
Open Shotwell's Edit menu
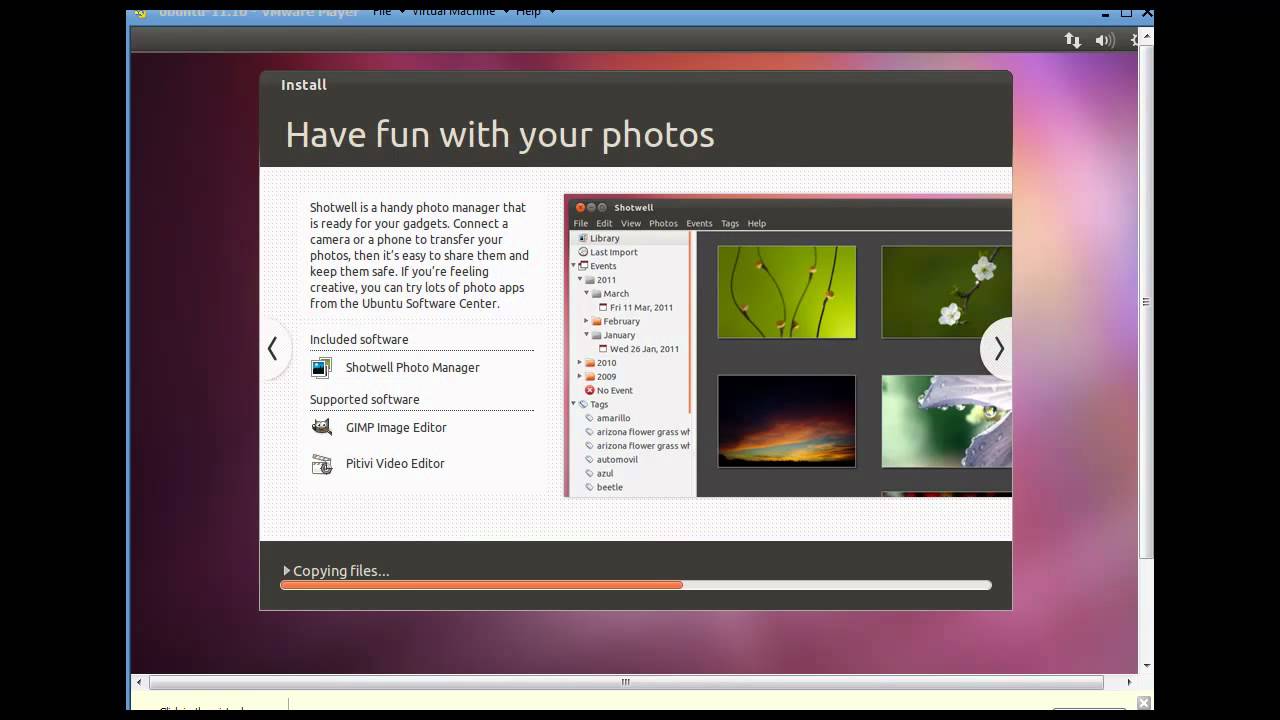[604, 223]
